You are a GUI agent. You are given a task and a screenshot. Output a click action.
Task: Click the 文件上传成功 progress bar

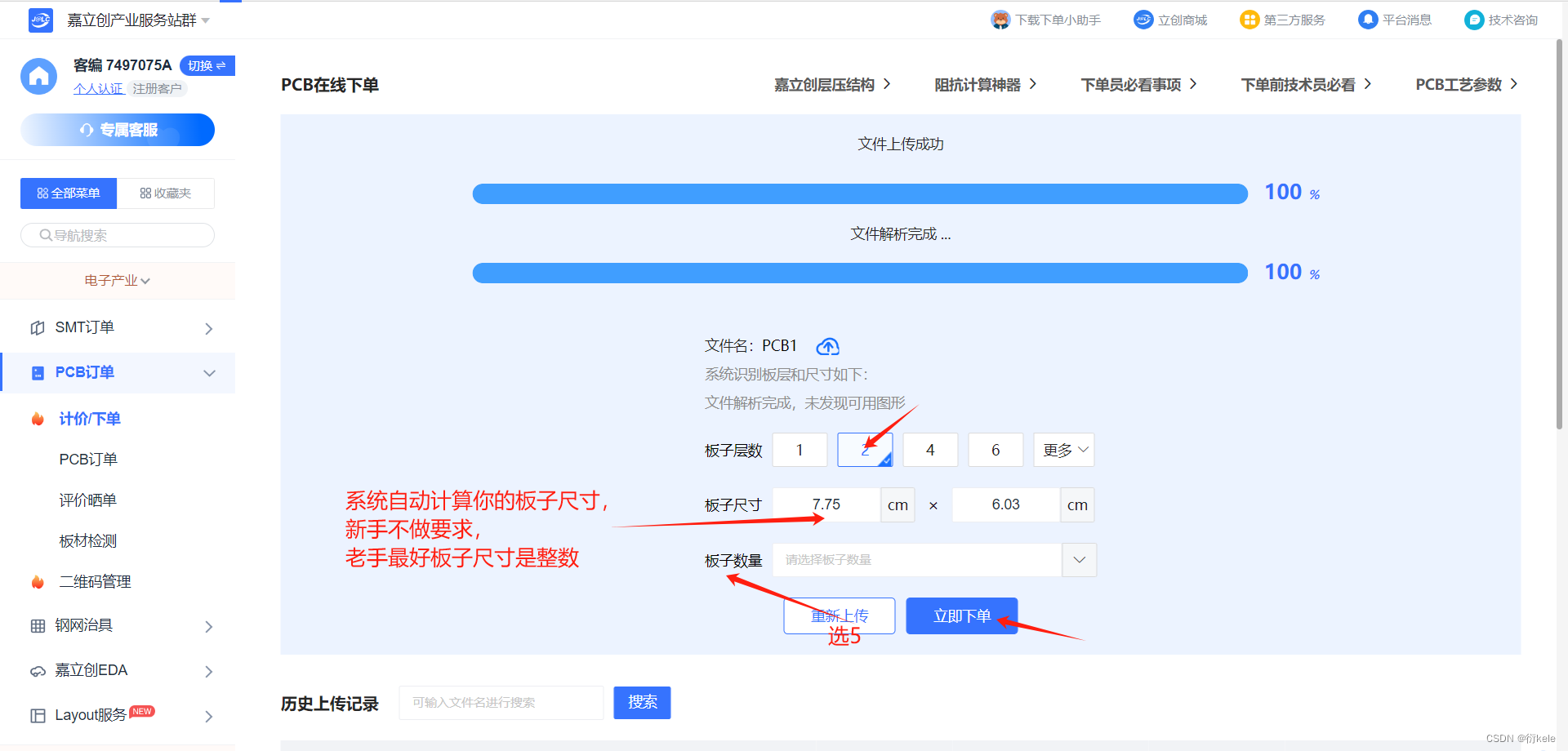click(x=860, y=193)
